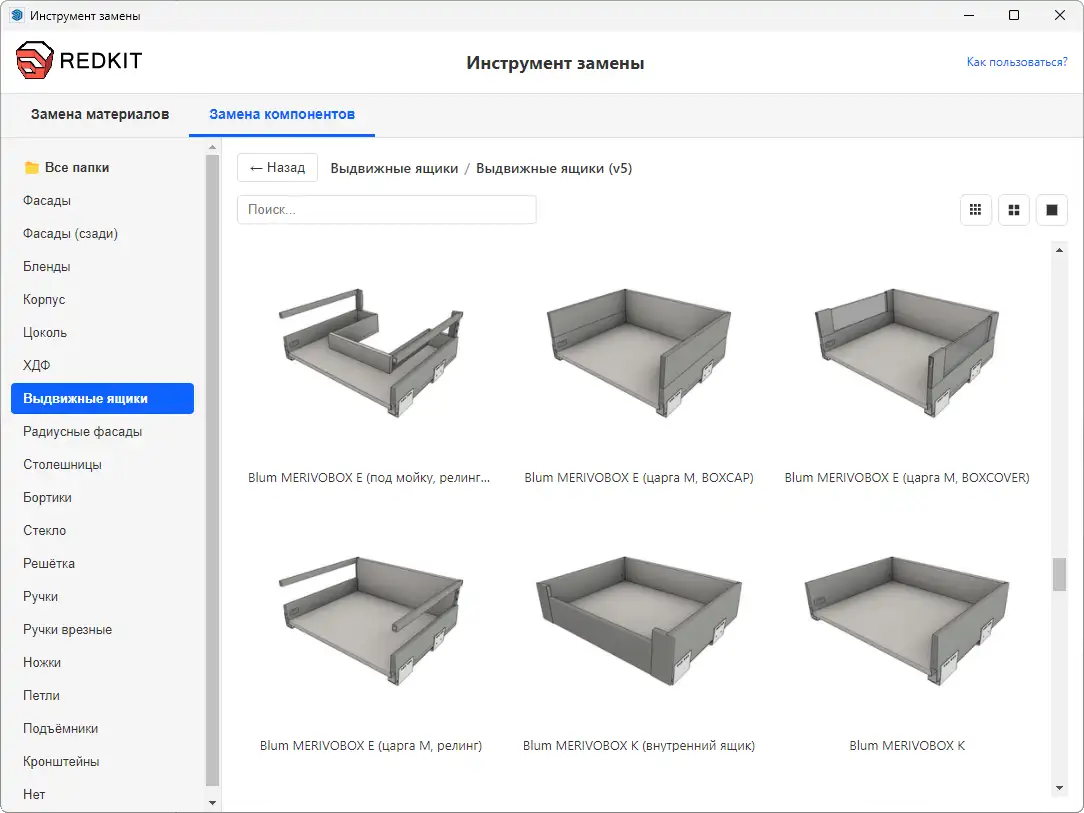1084x813 pixels.
Task: Open the Радиусные фасады folder
Action: 102,431
